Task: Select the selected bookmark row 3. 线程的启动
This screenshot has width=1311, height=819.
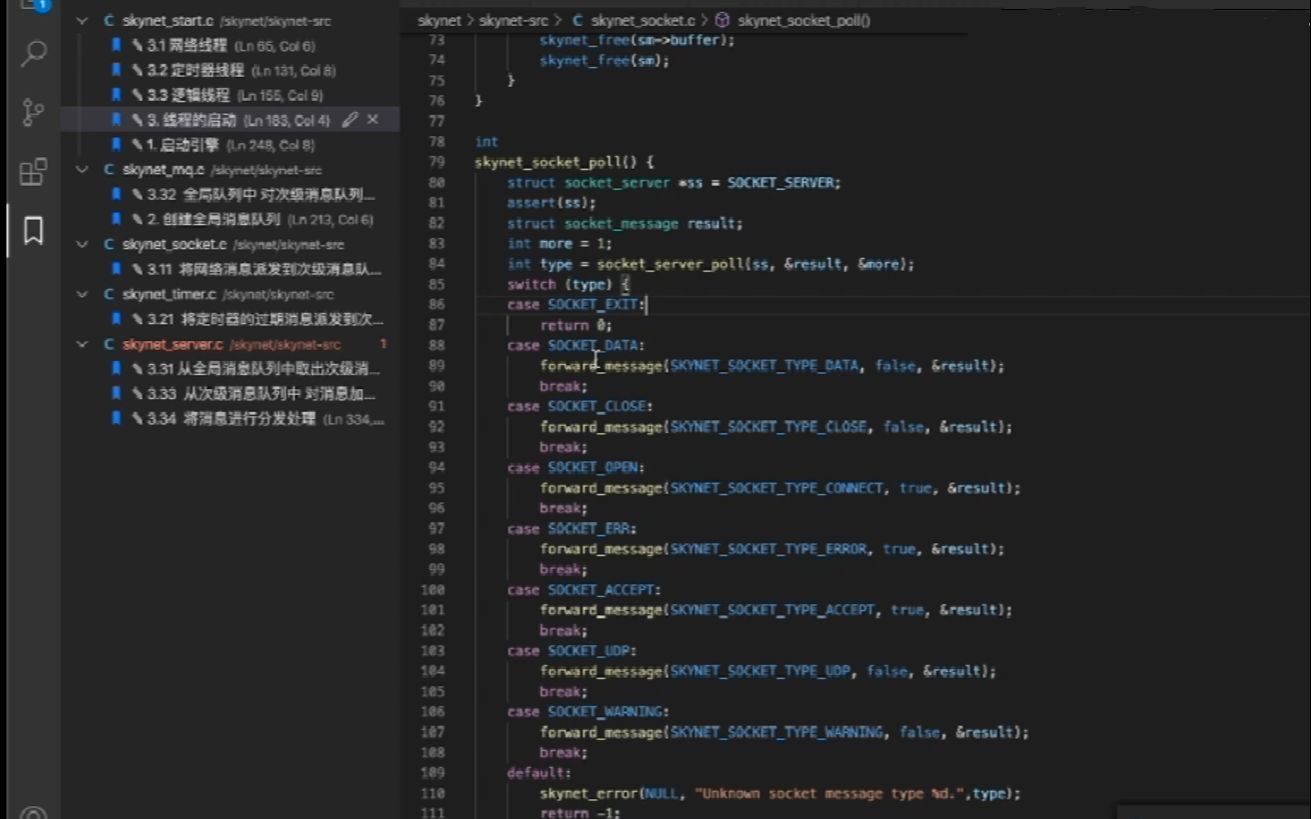Action: (x=230, y=120)
